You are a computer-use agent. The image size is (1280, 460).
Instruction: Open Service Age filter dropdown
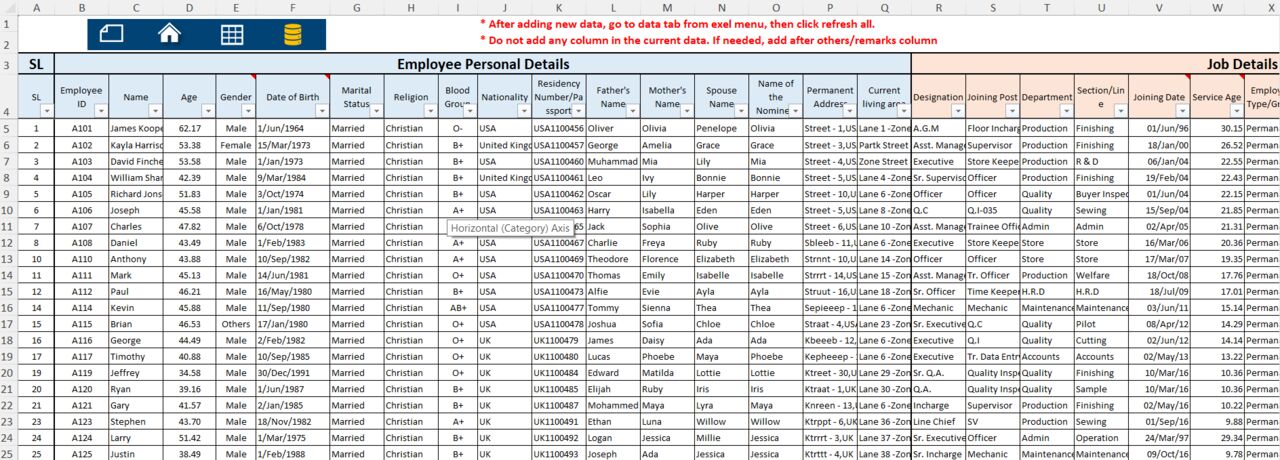click(1237, 111)
